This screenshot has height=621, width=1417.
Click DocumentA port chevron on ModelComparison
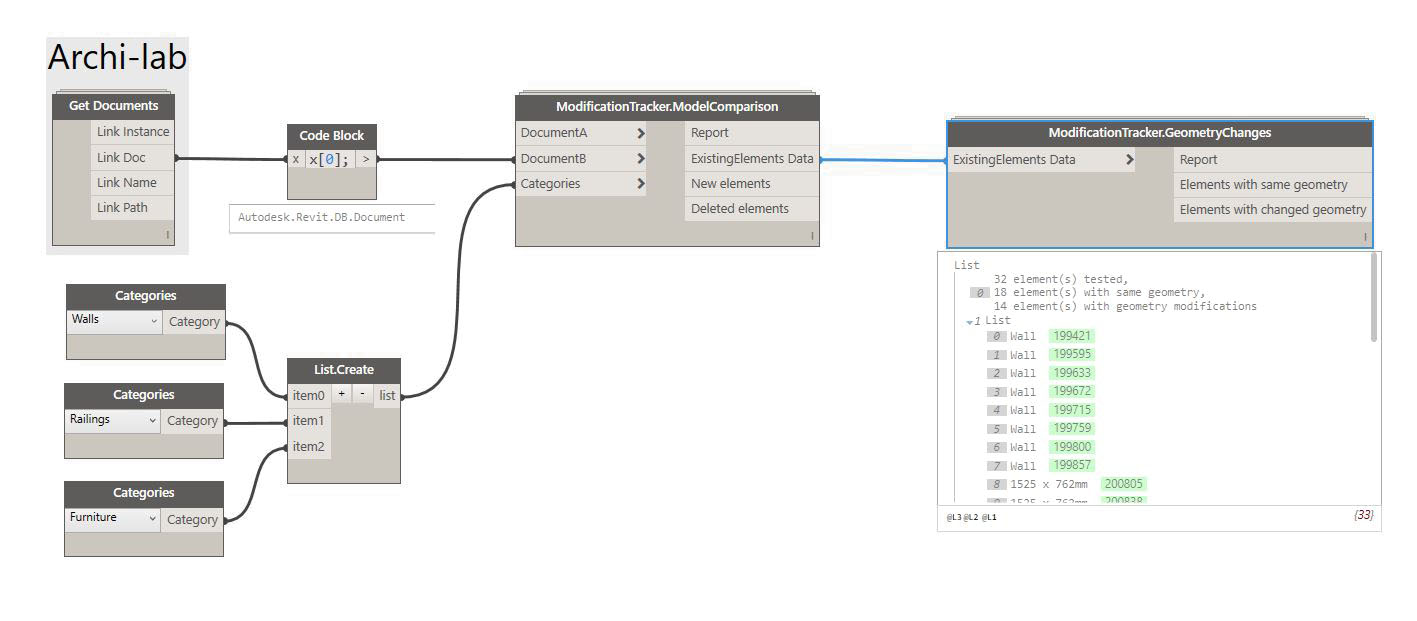[640, 133]
